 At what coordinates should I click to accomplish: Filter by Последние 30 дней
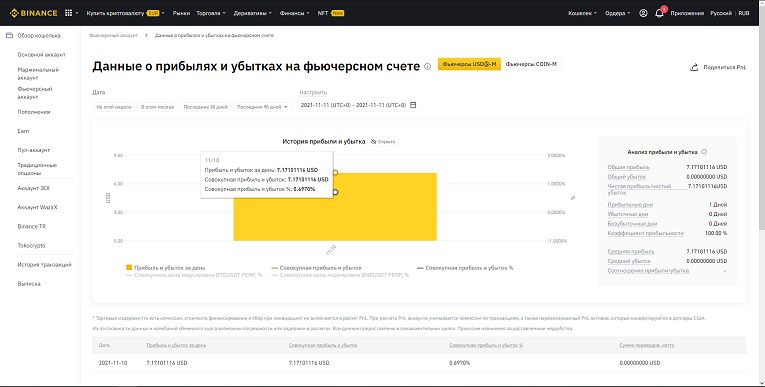click(205, 107)
